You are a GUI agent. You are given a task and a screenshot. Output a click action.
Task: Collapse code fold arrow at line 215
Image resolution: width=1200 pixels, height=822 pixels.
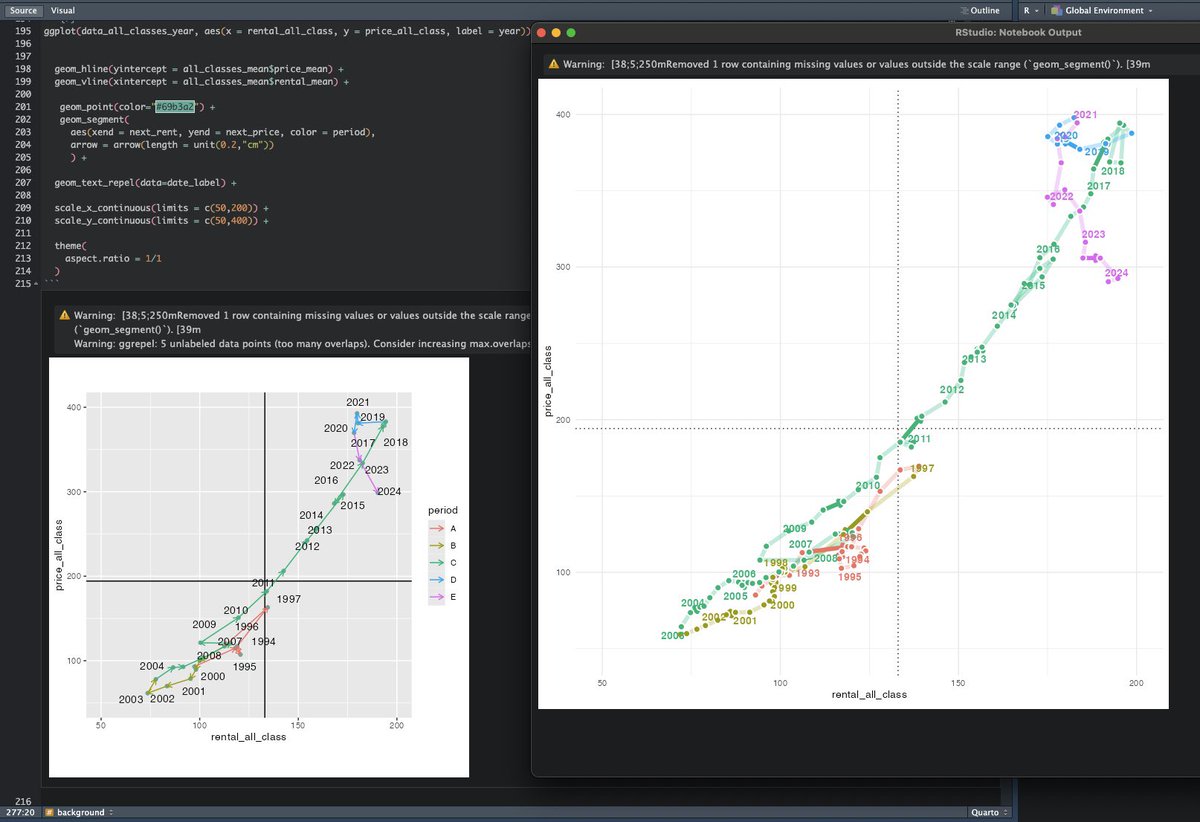pyautogui.click(x=37, y=284)
